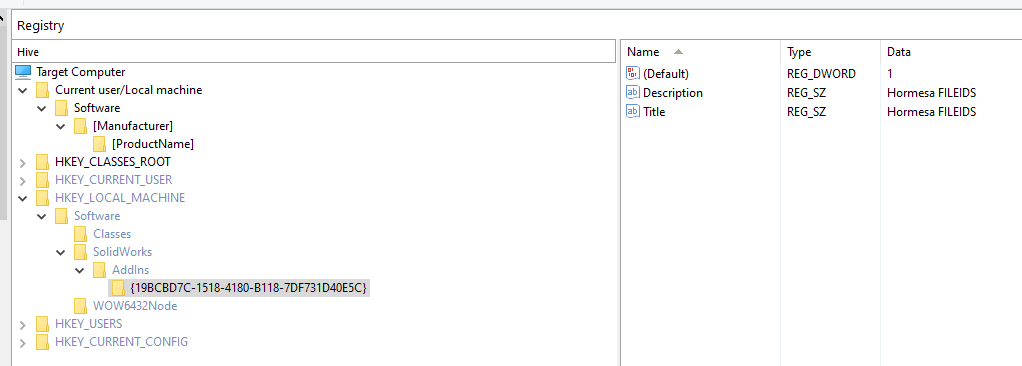Click the Classes folder icon

pyautogui.click(x=80, y=233)
